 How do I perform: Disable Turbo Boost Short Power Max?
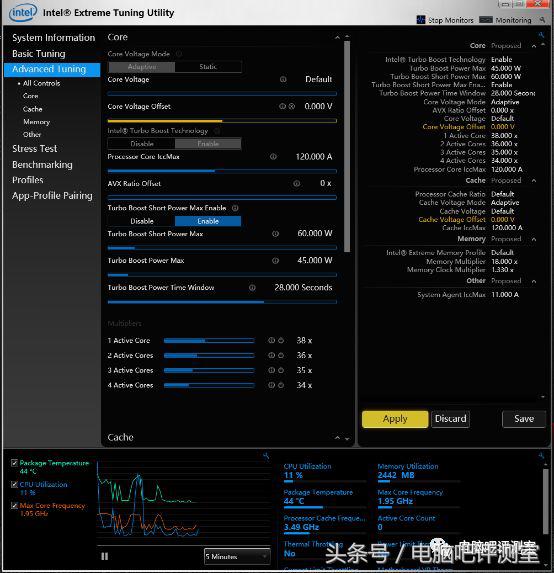pyautogui.click(x=141, y=221)
